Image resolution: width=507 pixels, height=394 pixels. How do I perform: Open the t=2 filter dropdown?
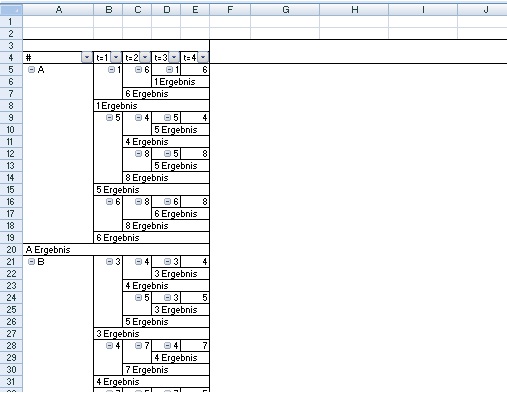(x=145, y=58)
